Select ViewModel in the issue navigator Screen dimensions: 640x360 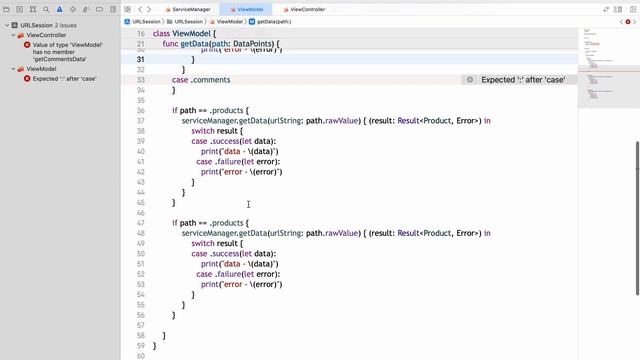click(41, 69)
